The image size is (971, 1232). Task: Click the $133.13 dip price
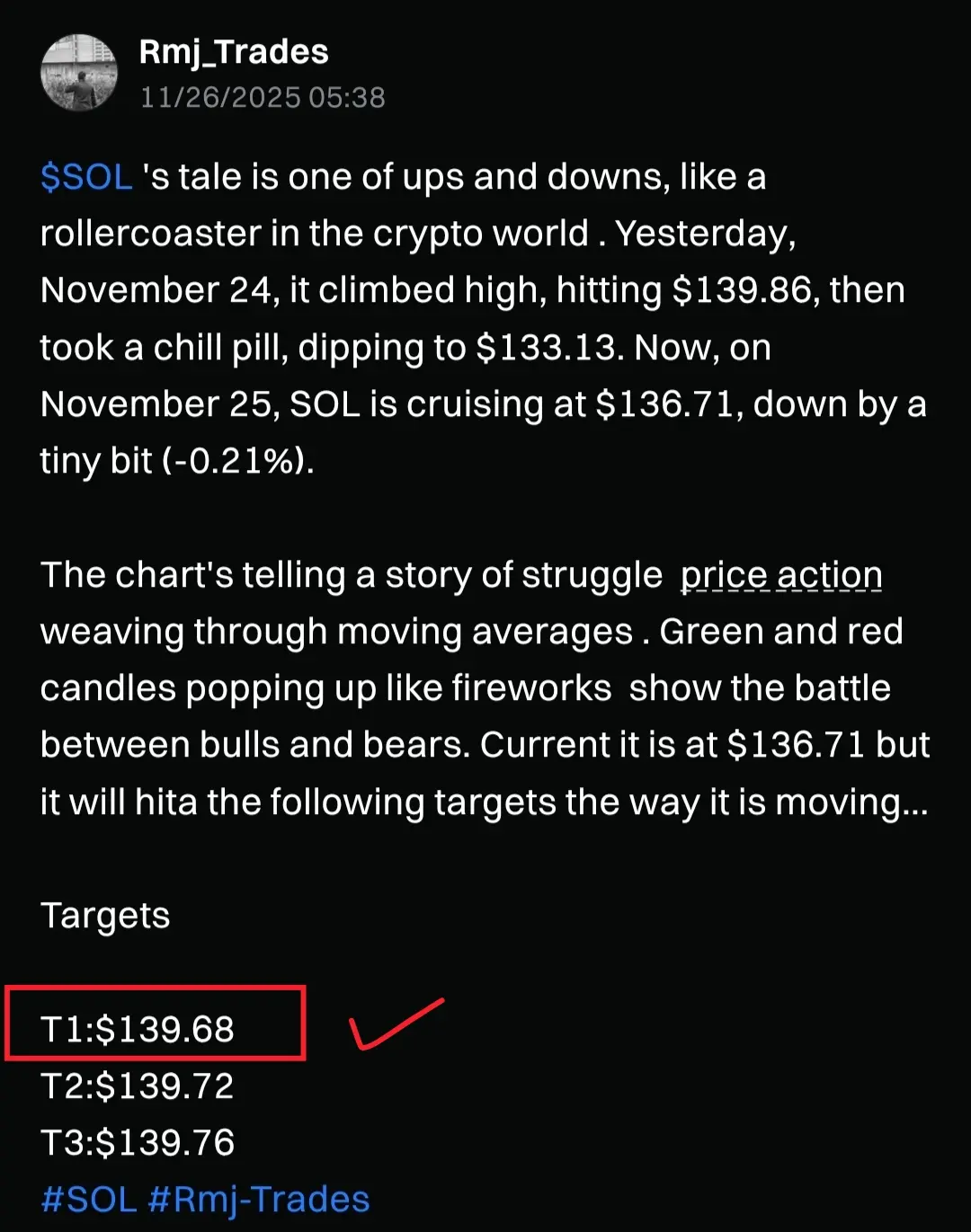[x=548, y=348]
